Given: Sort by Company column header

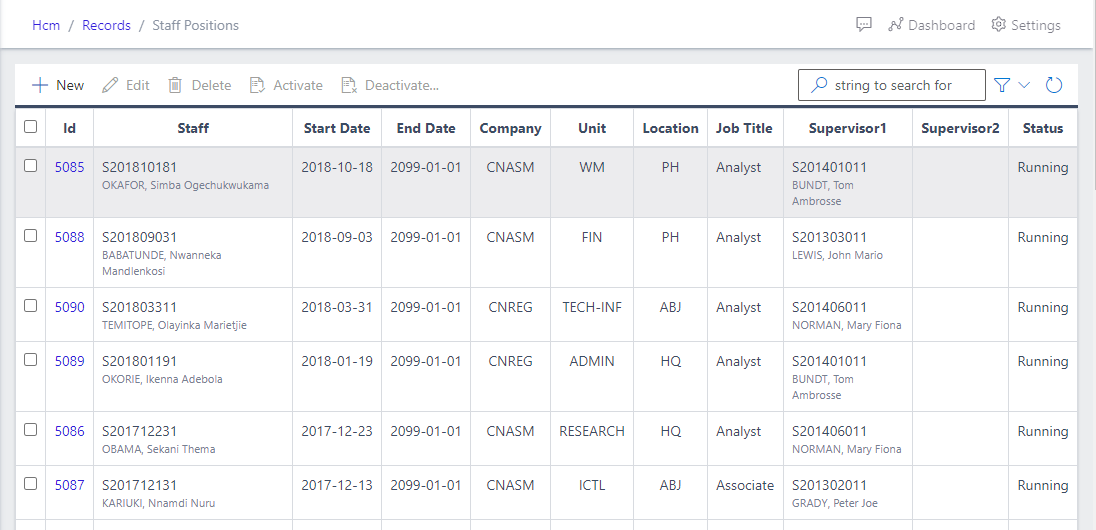Looking at the screenshot, I should (510, 128).
